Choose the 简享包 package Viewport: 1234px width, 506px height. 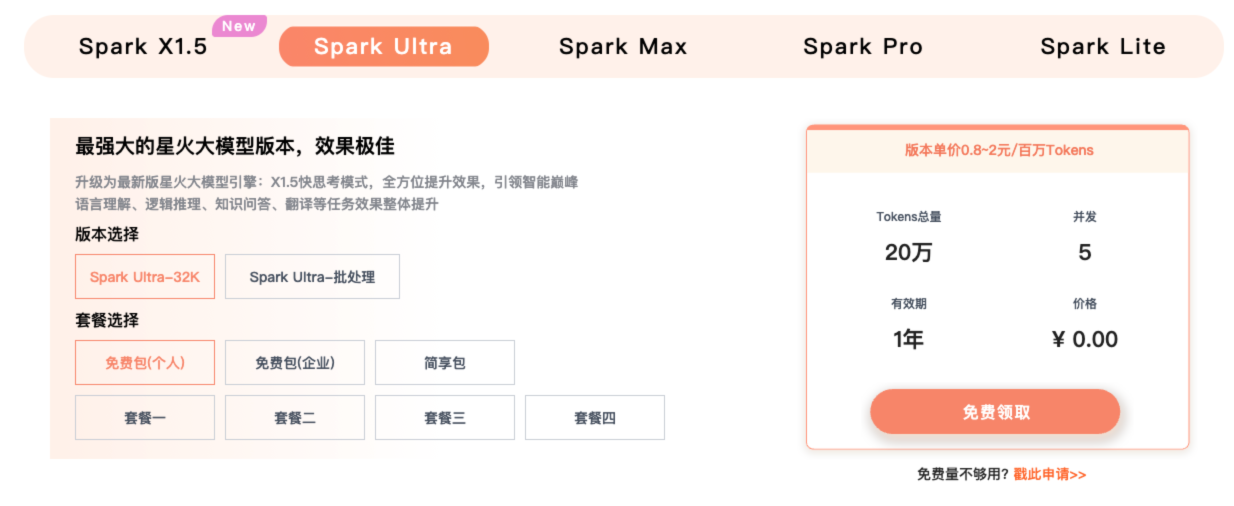point(445,363)
